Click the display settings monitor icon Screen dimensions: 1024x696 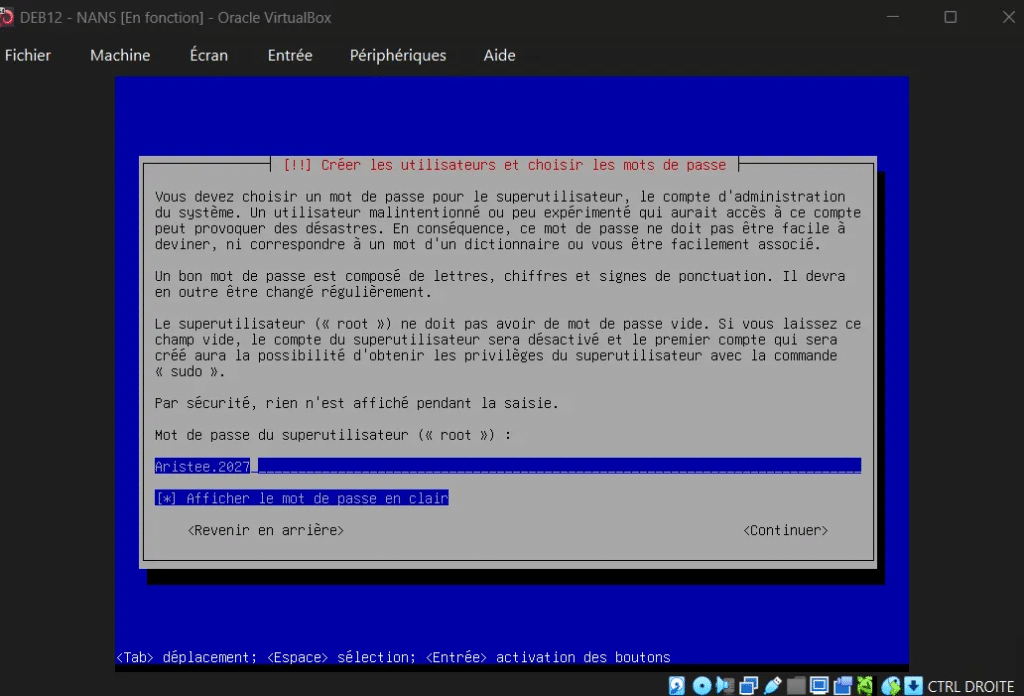819,686
